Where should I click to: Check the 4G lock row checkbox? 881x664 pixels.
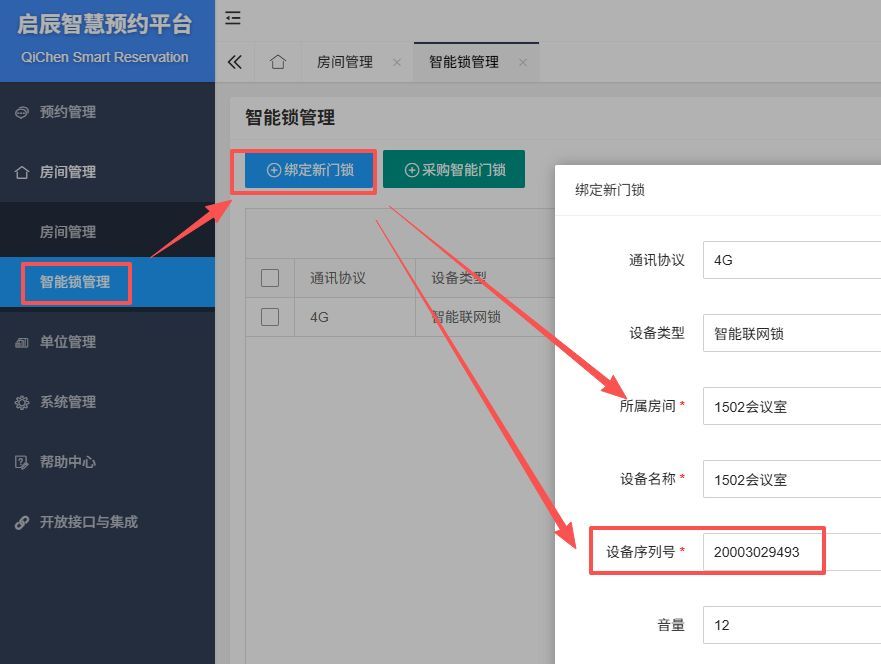pyautogui.click(x=270, y=317)
